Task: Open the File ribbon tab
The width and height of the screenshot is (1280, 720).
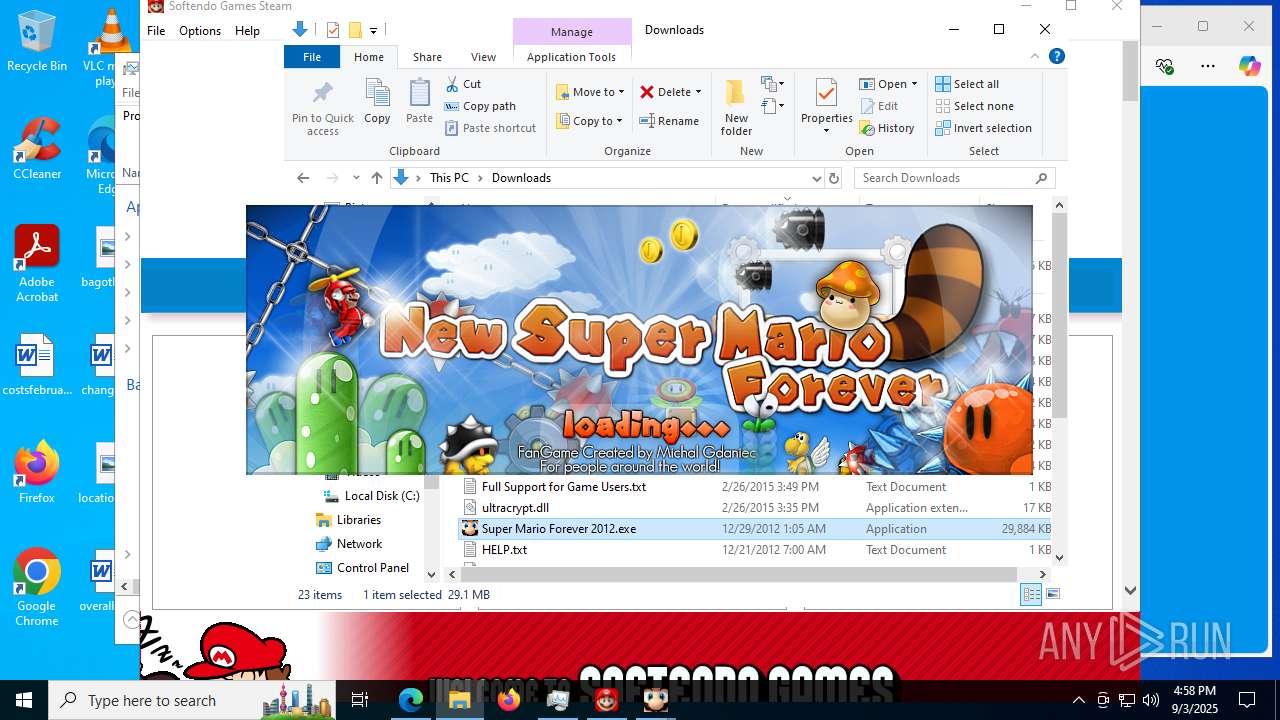Action: 312,57
